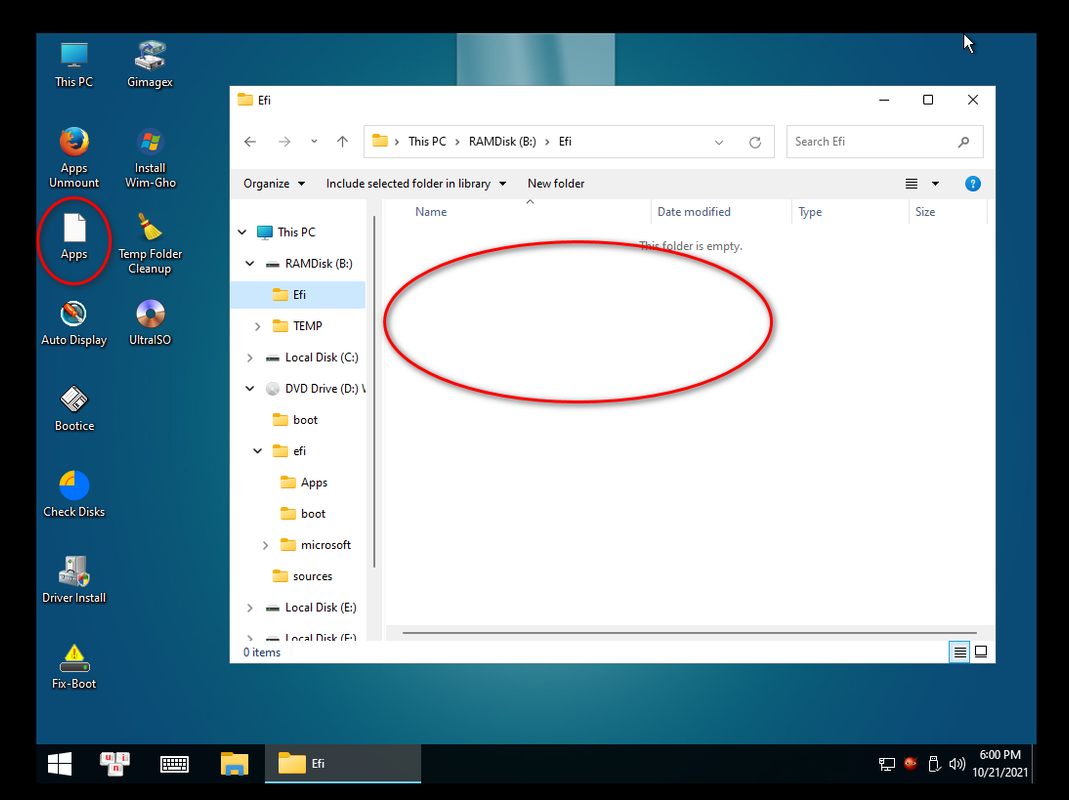The image size is (1069, 800).
Task: Open Fix-Boot desktop shortcut
Action: 74,667
